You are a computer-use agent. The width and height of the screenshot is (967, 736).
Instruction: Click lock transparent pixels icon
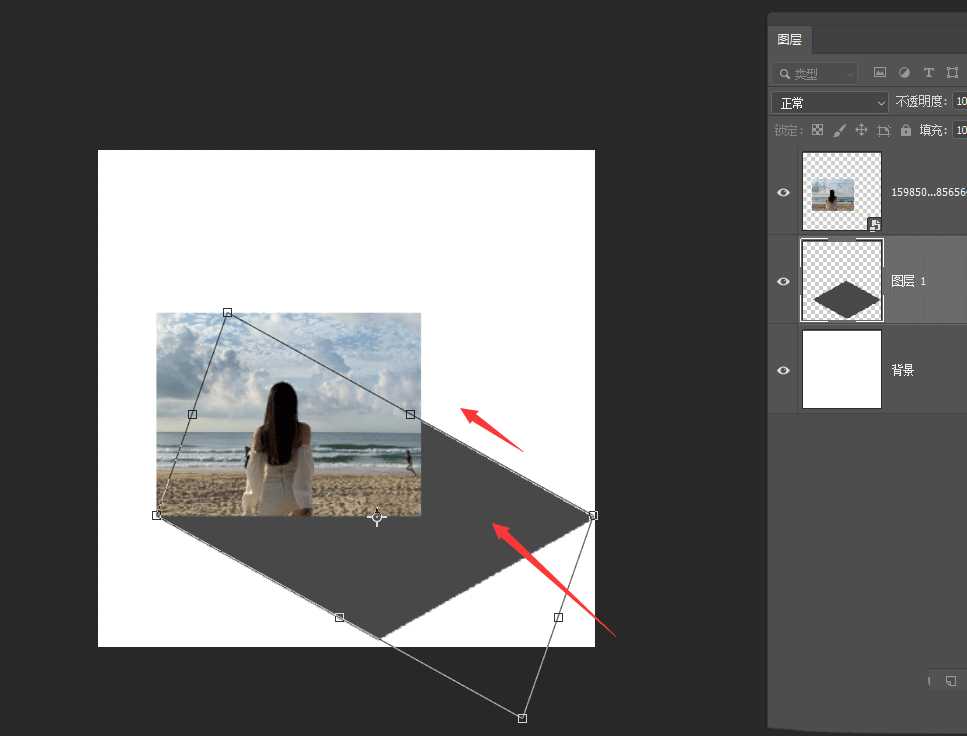pyautogui.click(x=817, y=130)
